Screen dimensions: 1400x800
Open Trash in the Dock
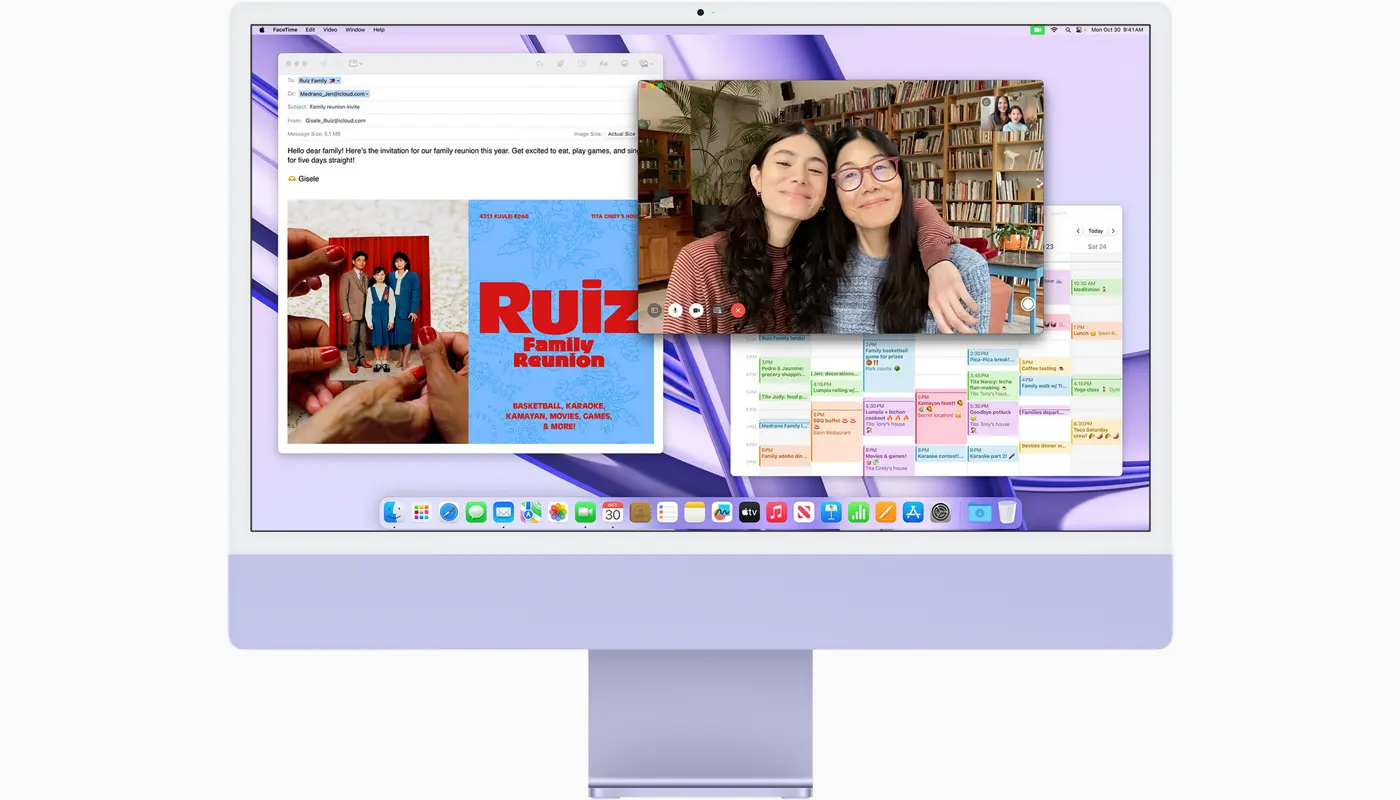1007,512
